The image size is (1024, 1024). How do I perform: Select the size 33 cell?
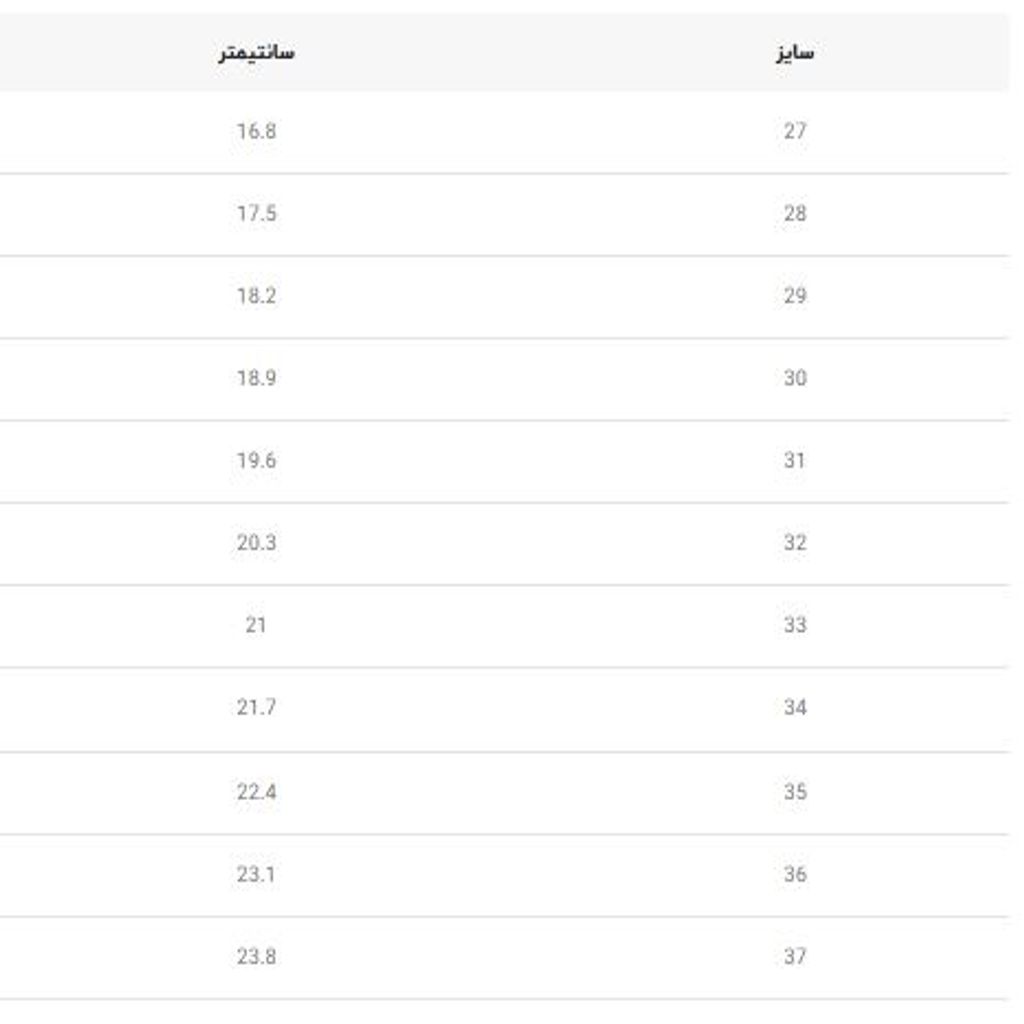tap(795, 625)
